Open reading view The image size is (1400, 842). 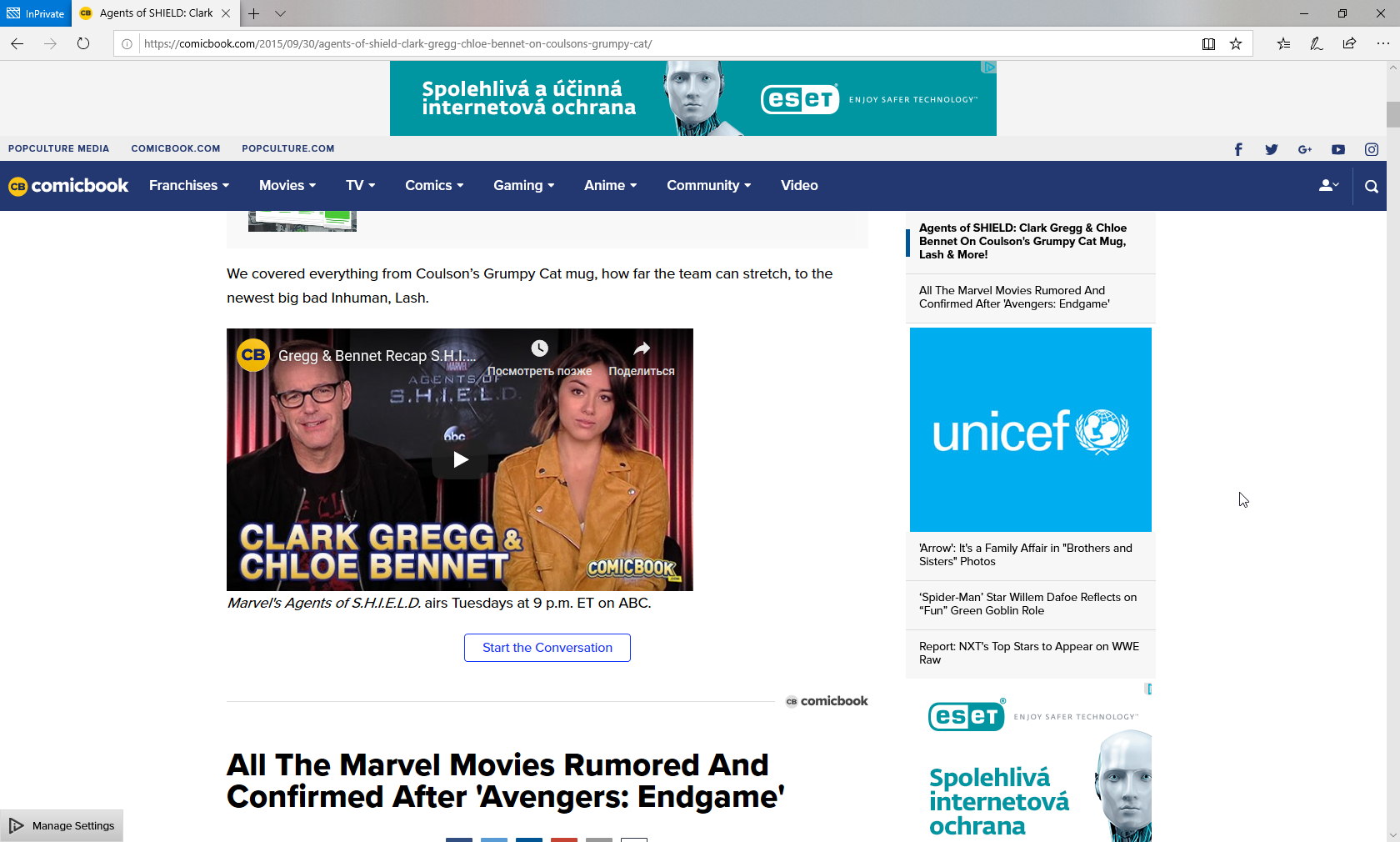[1208, 44]
